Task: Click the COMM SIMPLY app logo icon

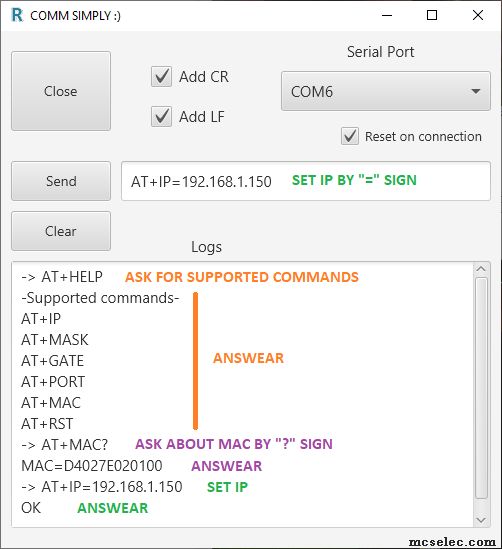Action: pos(17,15)
